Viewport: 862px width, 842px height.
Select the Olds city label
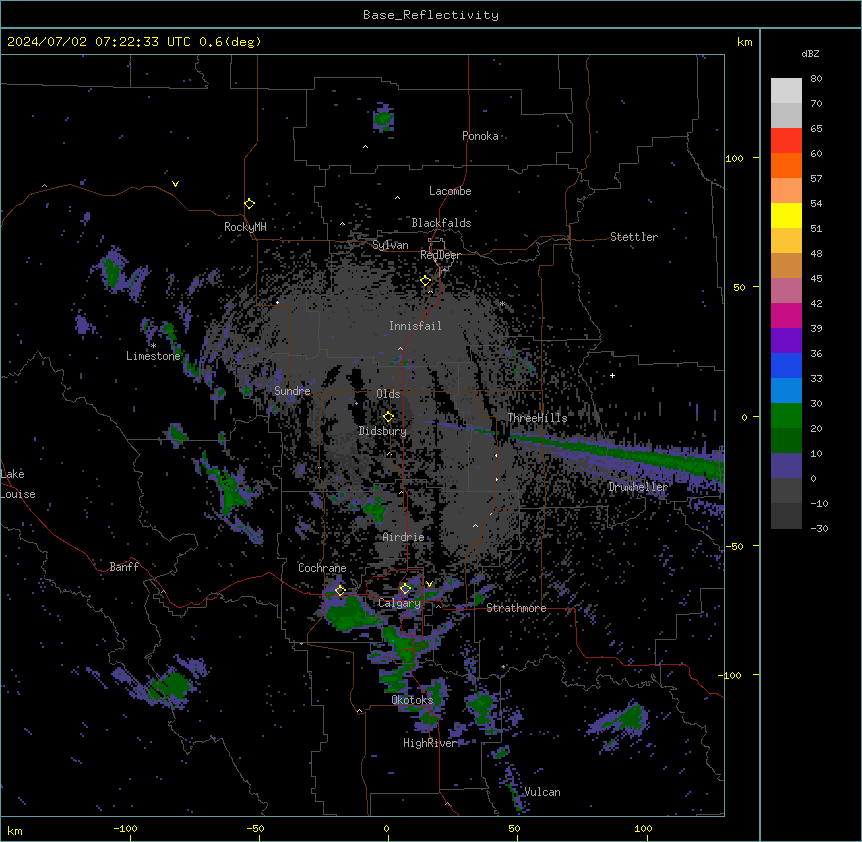tap(388, 394)
